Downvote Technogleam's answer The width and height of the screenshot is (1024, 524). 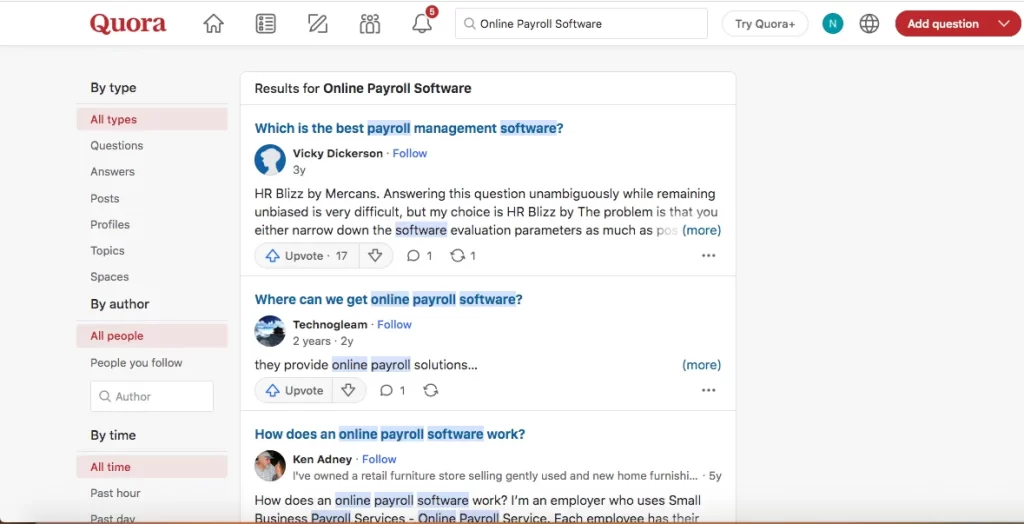click(349, 391)
